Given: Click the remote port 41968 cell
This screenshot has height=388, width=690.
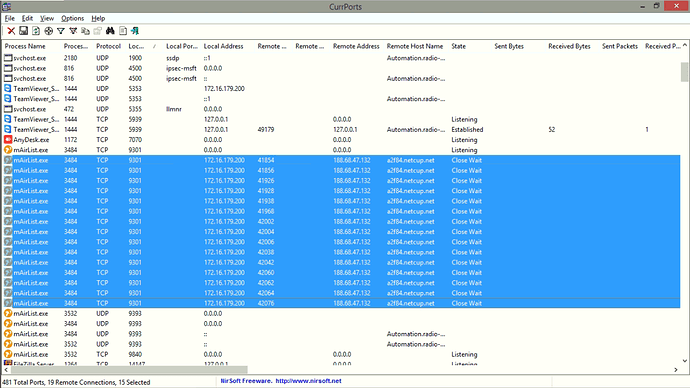Looking at the screenshot, I should pyautogui.click(x=266, y=211).
